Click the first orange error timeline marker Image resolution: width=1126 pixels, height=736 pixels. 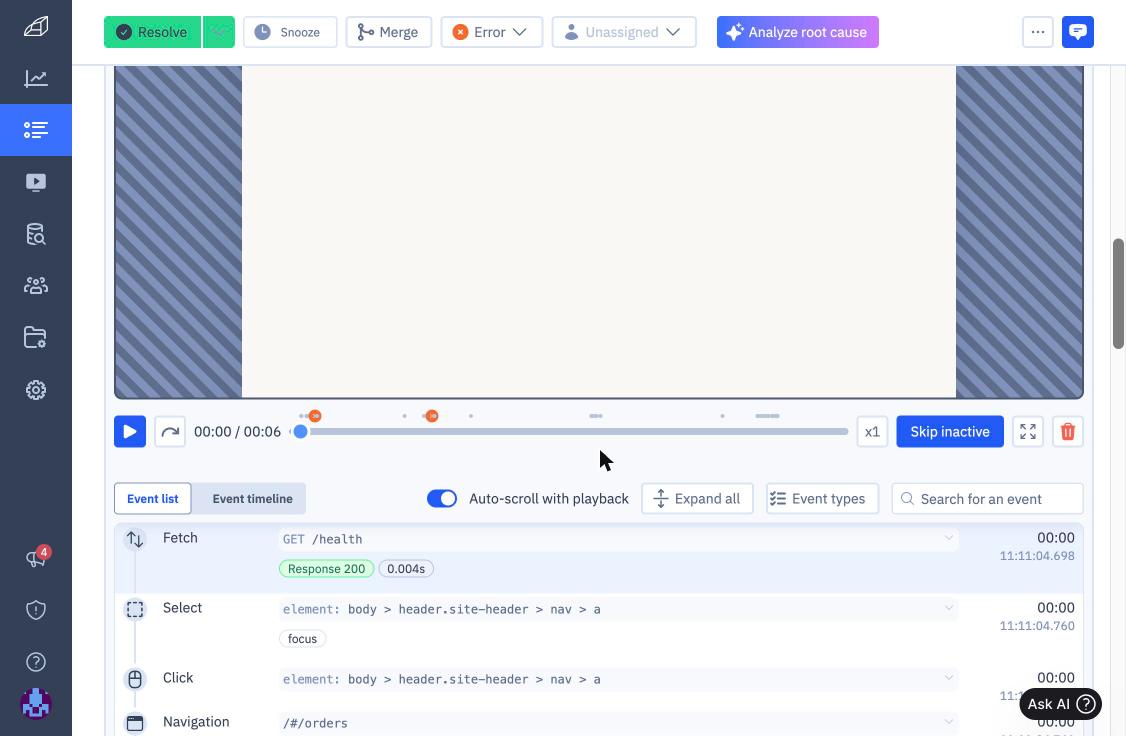tap(315, 416)
